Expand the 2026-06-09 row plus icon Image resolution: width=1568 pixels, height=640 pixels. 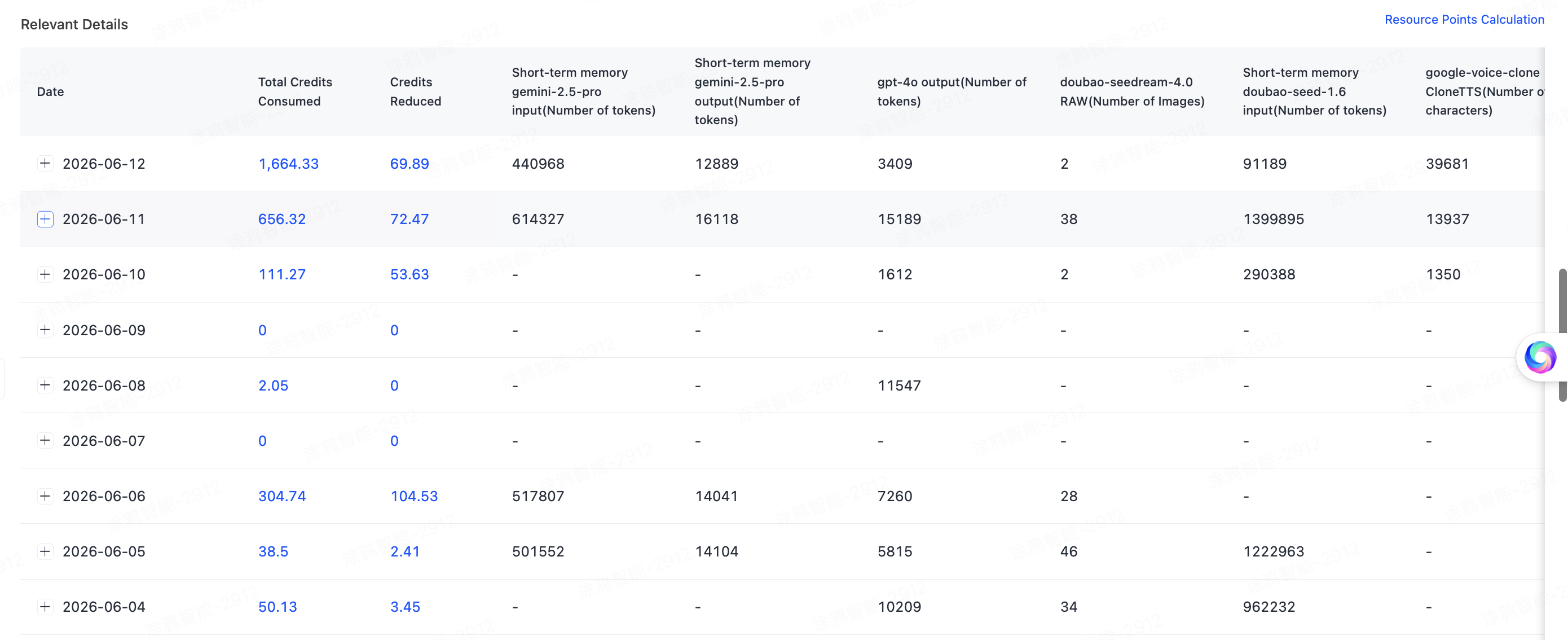pyautogui.click(x=45, y=330)
